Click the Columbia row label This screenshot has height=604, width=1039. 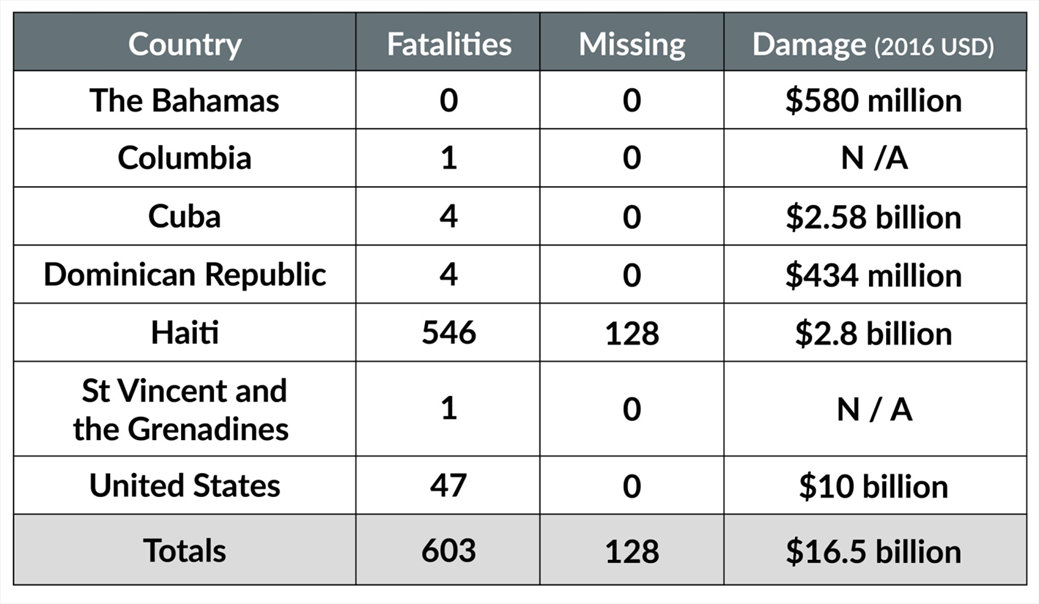click(x=185, y=158)
